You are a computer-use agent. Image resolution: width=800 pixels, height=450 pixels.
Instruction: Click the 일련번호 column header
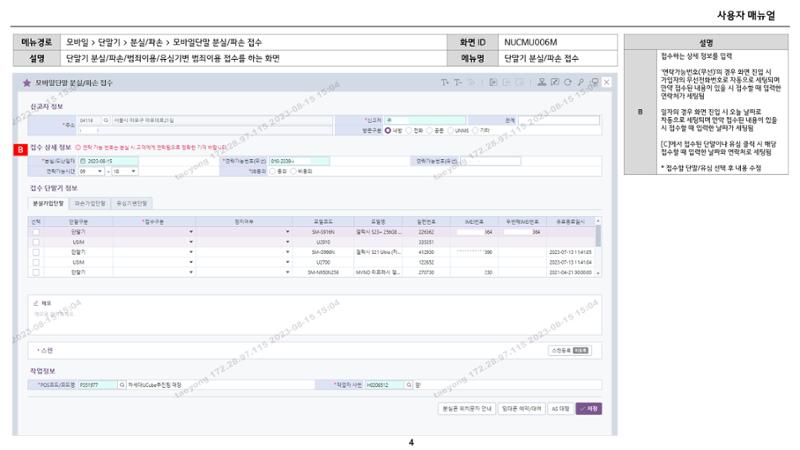coord(426,222)
